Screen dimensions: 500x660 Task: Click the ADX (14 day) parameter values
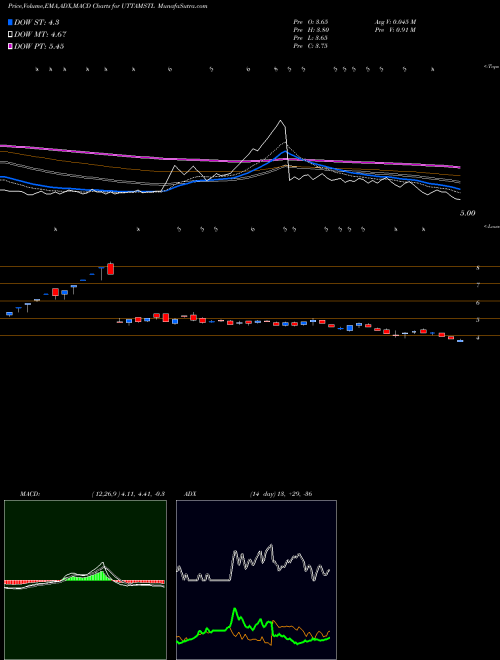[x=281, y=494]
